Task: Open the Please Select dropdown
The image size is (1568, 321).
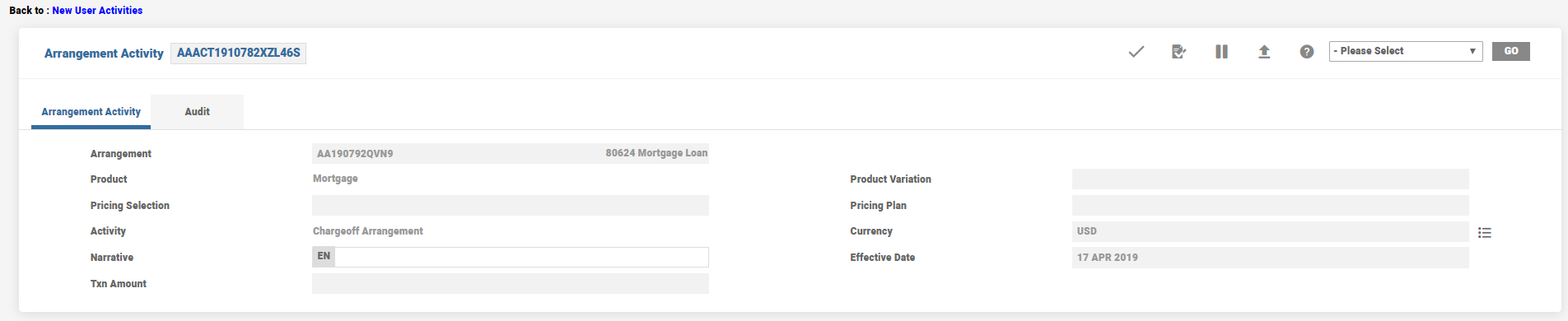Action: pyautogui.click(x=1406, y=51)
